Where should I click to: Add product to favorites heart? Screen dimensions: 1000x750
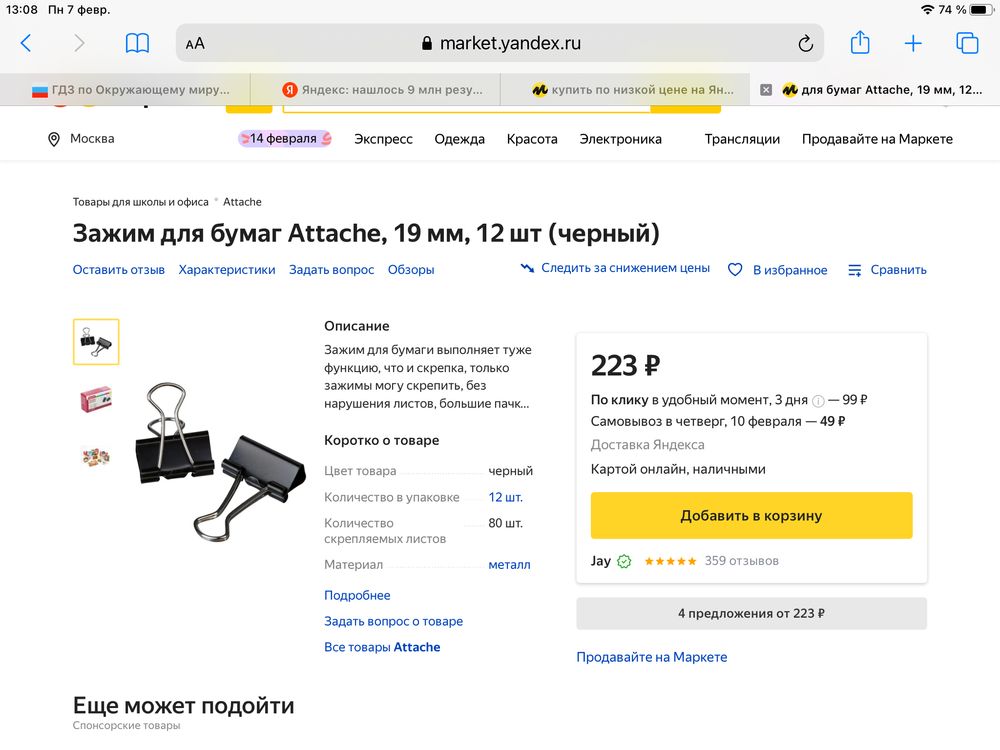click(735, 270)
